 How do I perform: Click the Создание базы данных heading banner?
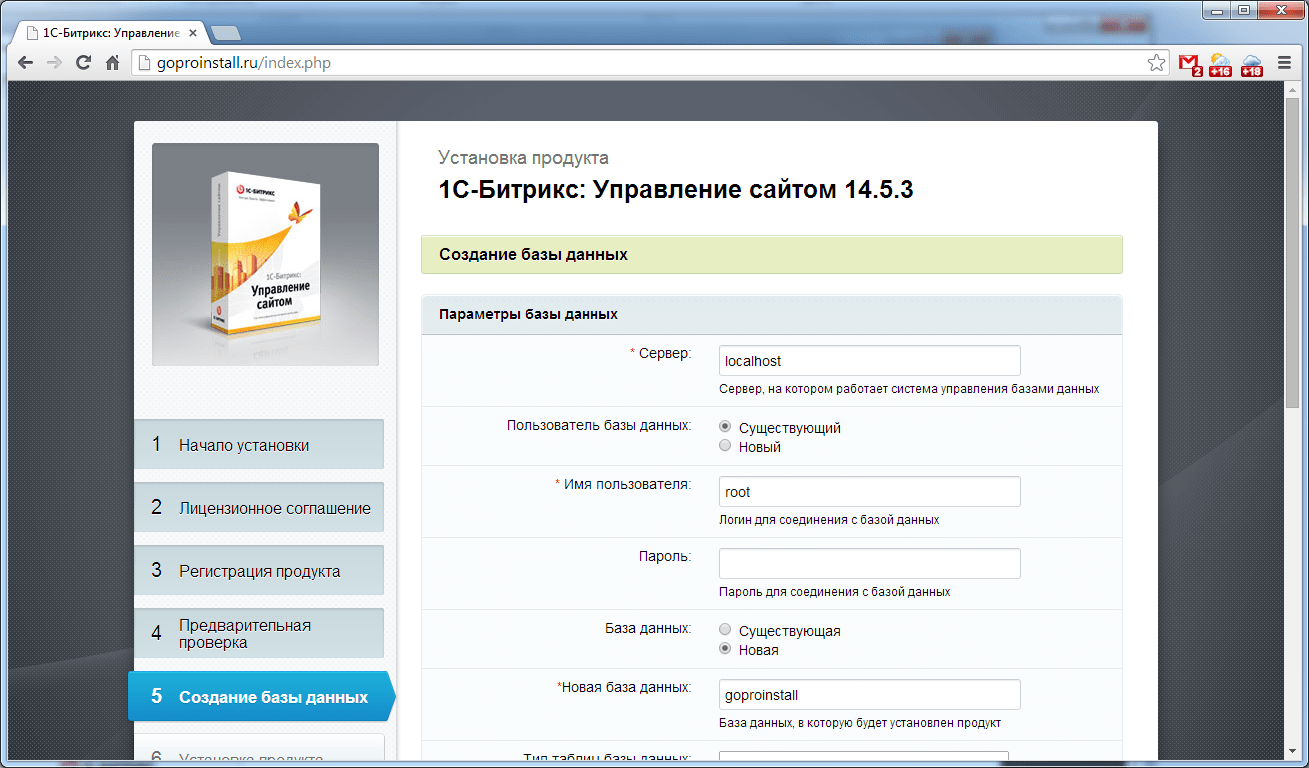pos(771,254)
